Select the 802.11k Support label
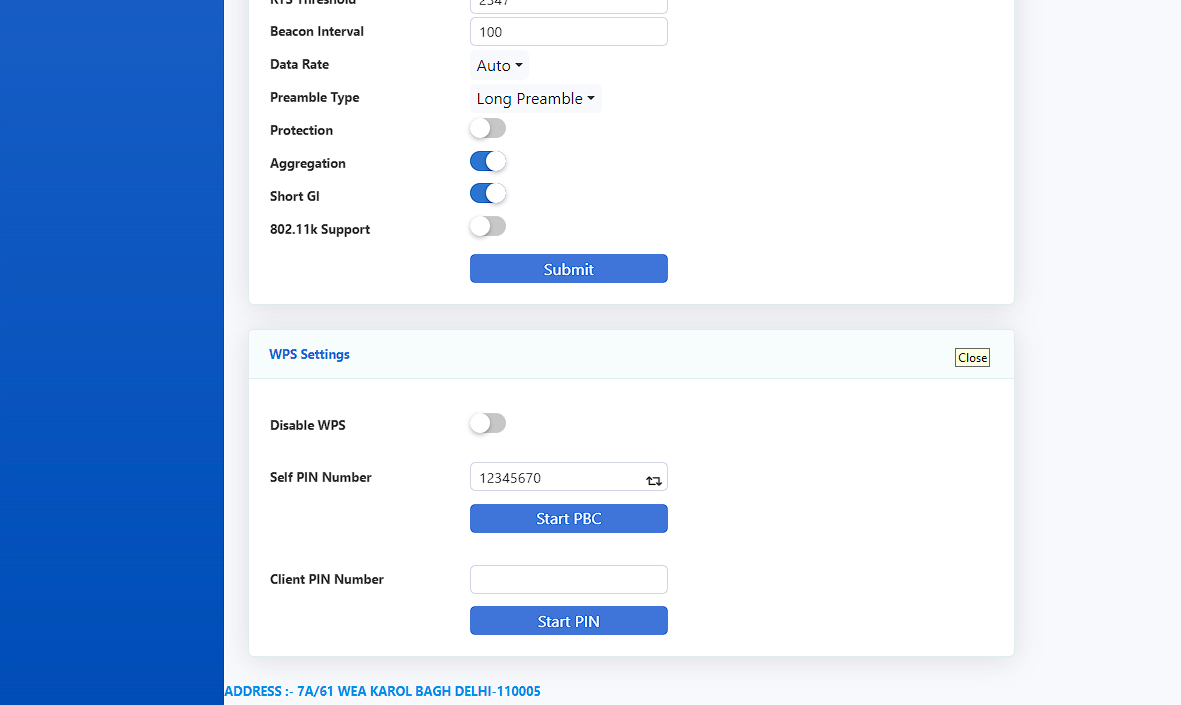This screenshot has width=1181, height=705. click(320, 229)
